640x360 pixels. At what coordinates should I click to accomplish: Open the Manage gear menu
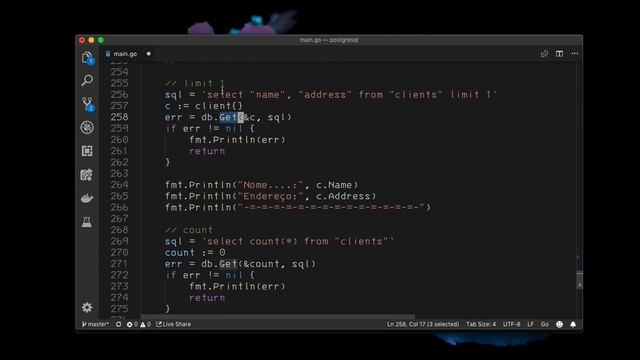pos(87,307)
